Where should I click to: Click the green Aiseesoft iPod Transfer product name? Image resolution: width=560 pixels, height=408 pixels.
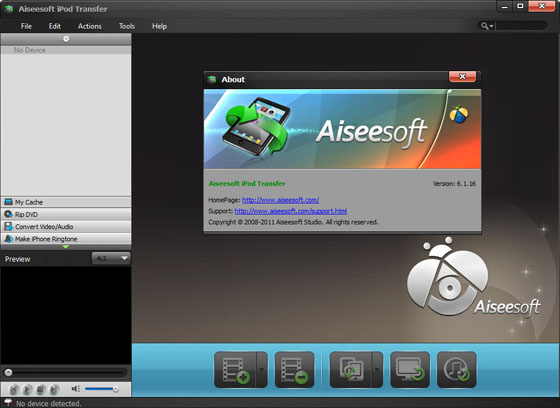[247, 184]
